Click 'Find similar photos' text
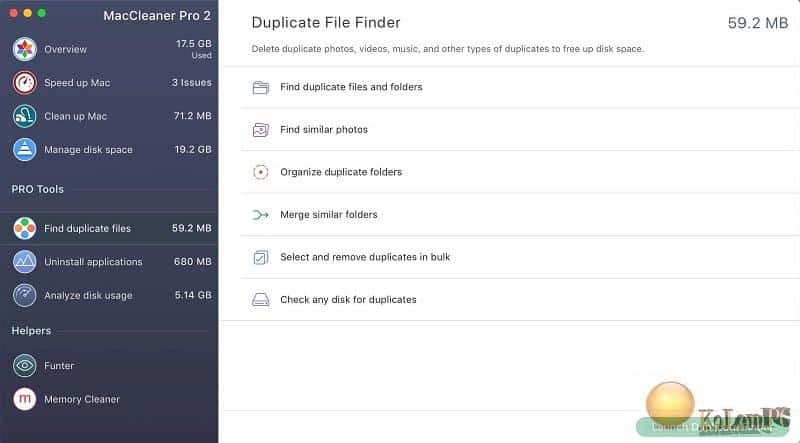This screenshot has height=443, width=800. click(x=324, y=130)
